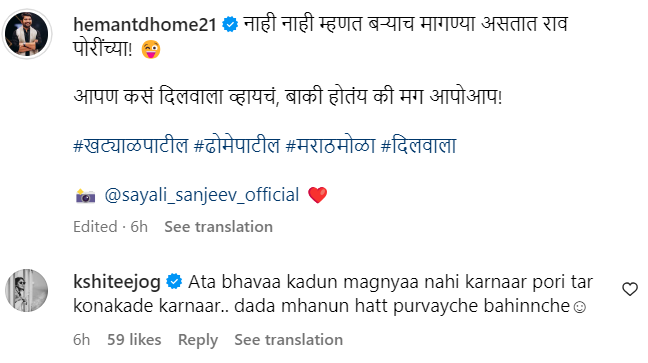Viewport: 648px width, 363px height.
Task: Like kshiteejog's comment with heart icon
Action: [x=630, y=289]
